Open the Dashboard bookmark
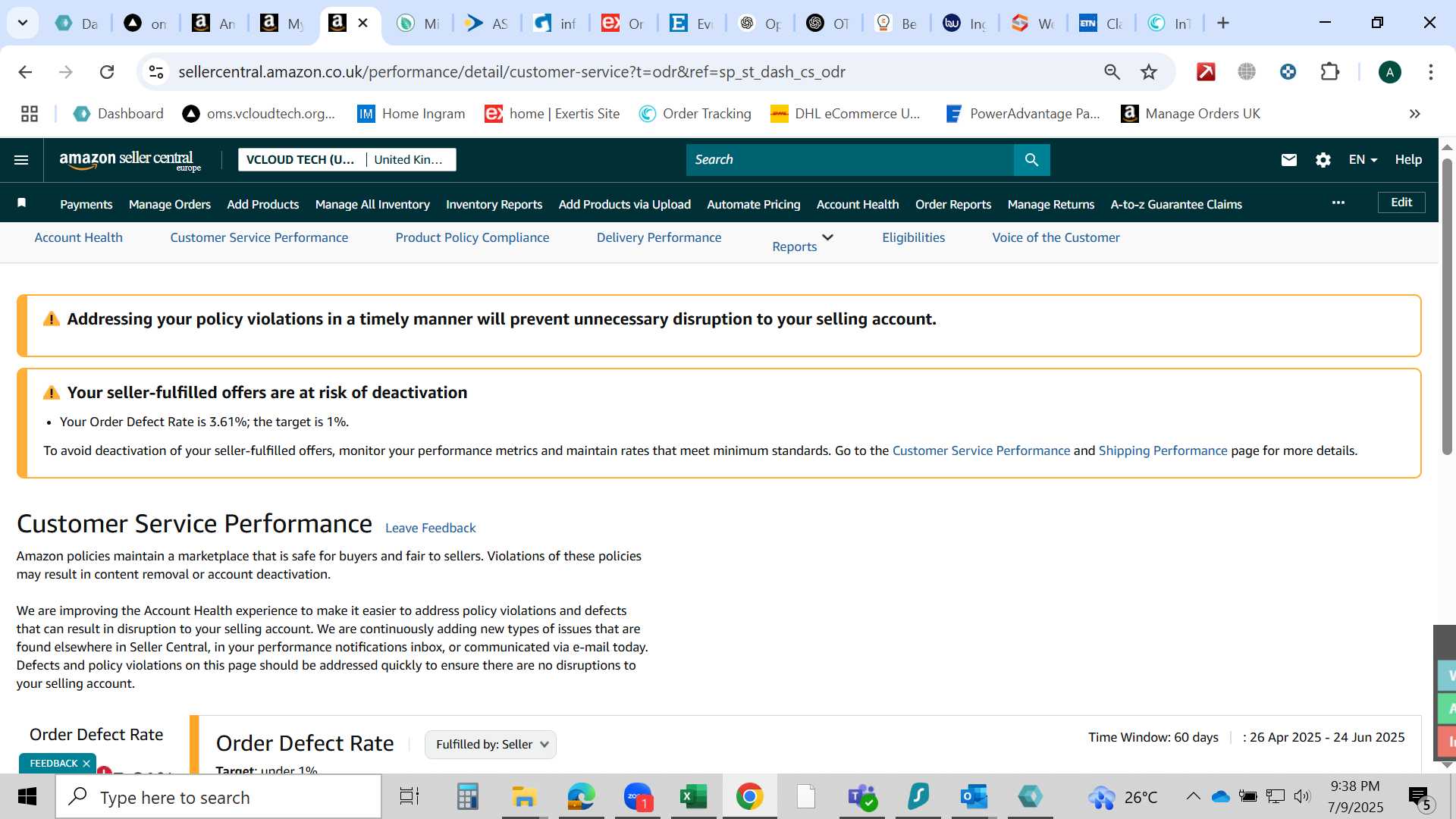The image size is (1456, 819). click(x=118, y=114)
